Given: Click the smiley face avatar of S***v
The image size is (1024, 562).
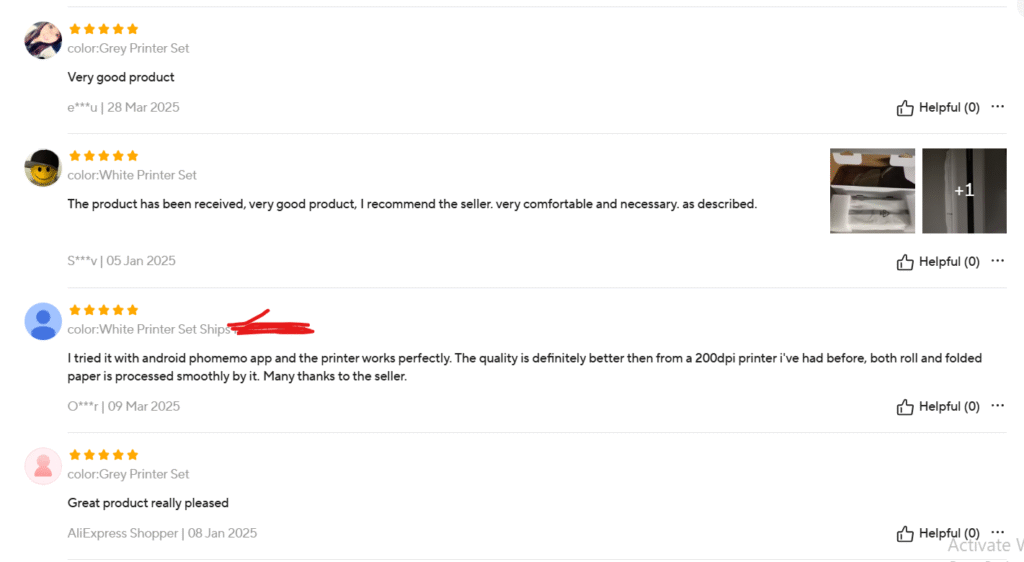Looking at the screenshot, I should tap(43, 167).
